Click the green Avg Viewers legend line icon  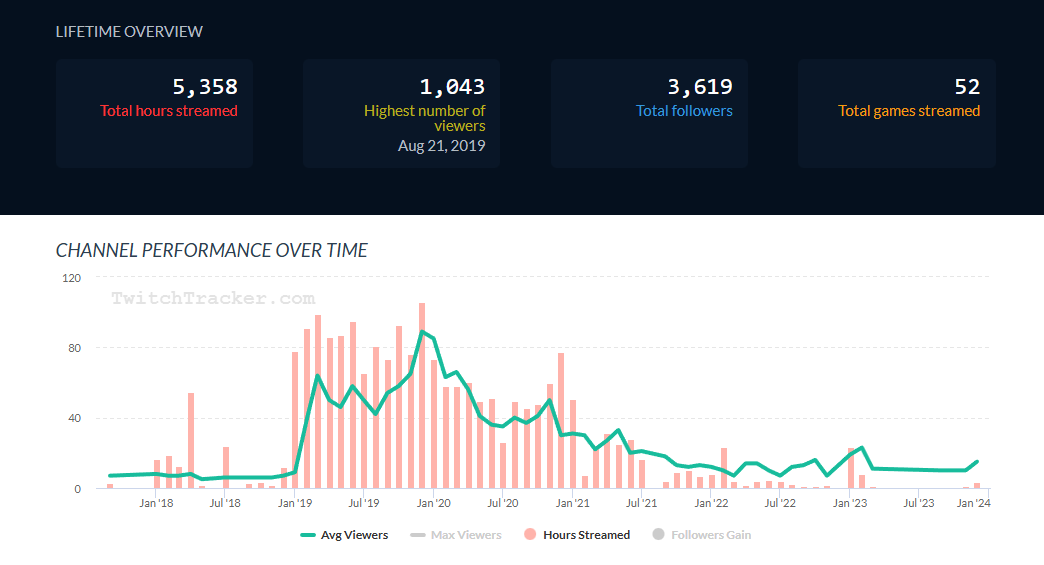click(x=308, y=535)
